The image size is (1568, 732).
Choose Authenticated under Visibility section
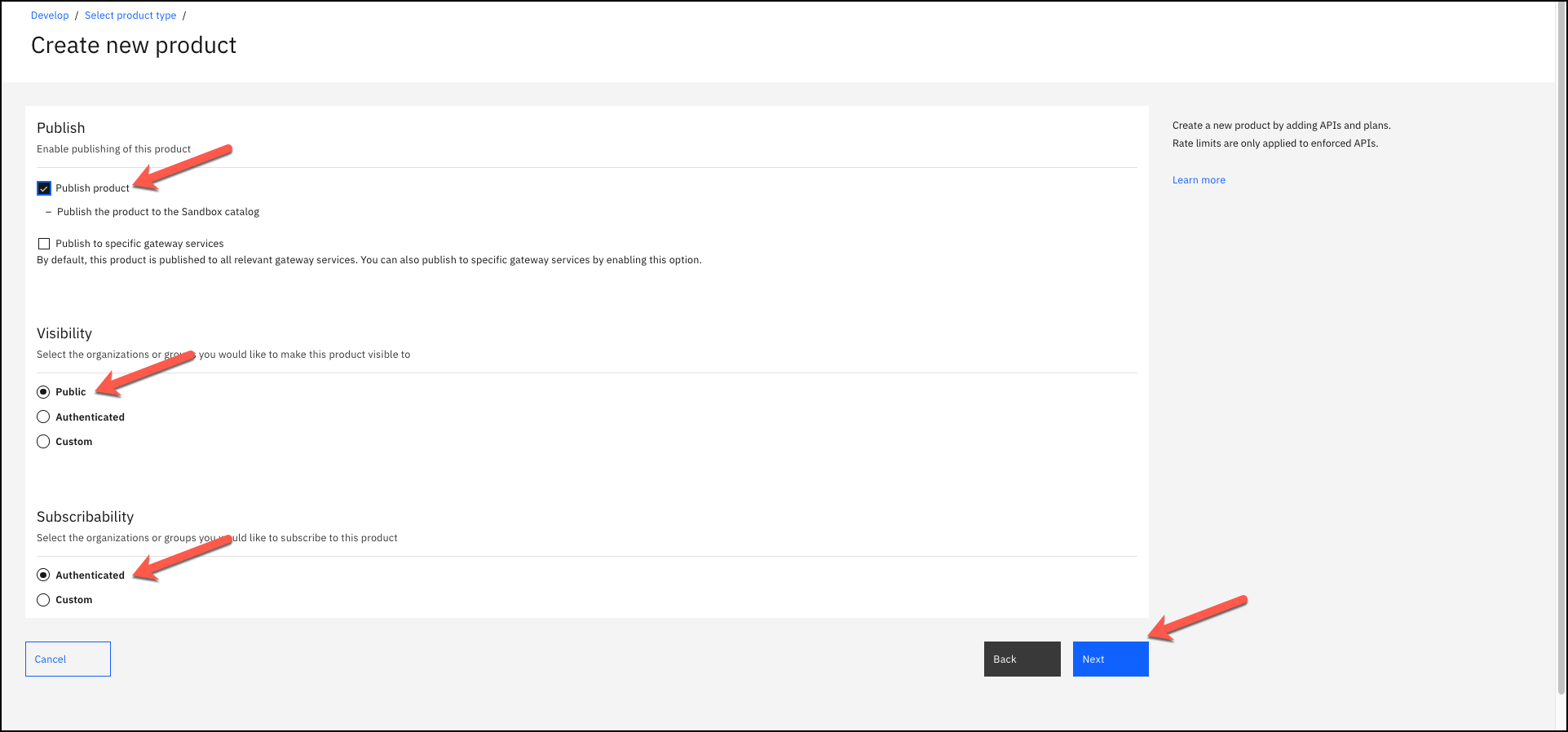[x=44, y=417]
